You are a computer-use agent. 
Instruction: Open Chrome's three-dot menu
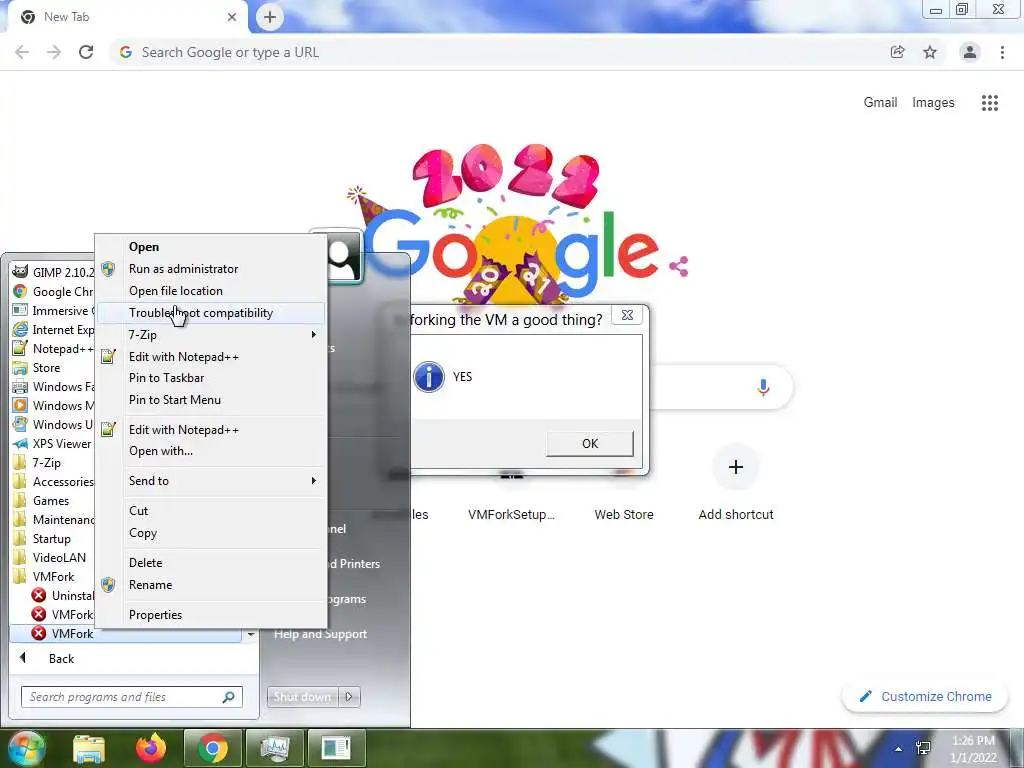pos(1002,52)
